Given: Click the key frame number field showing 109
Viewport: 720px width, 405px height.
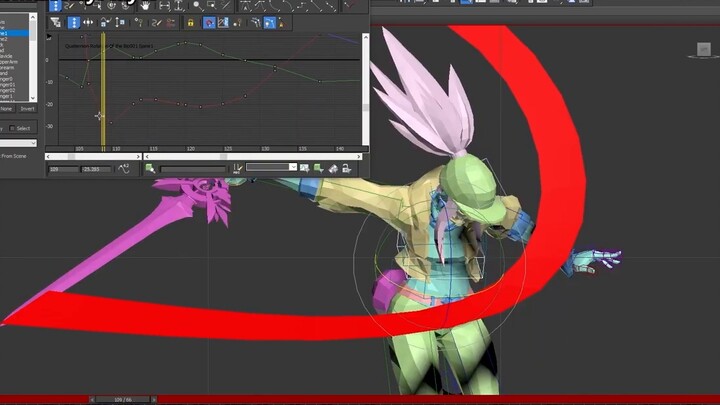Looking at the screenshot, I should click(64, 169).
